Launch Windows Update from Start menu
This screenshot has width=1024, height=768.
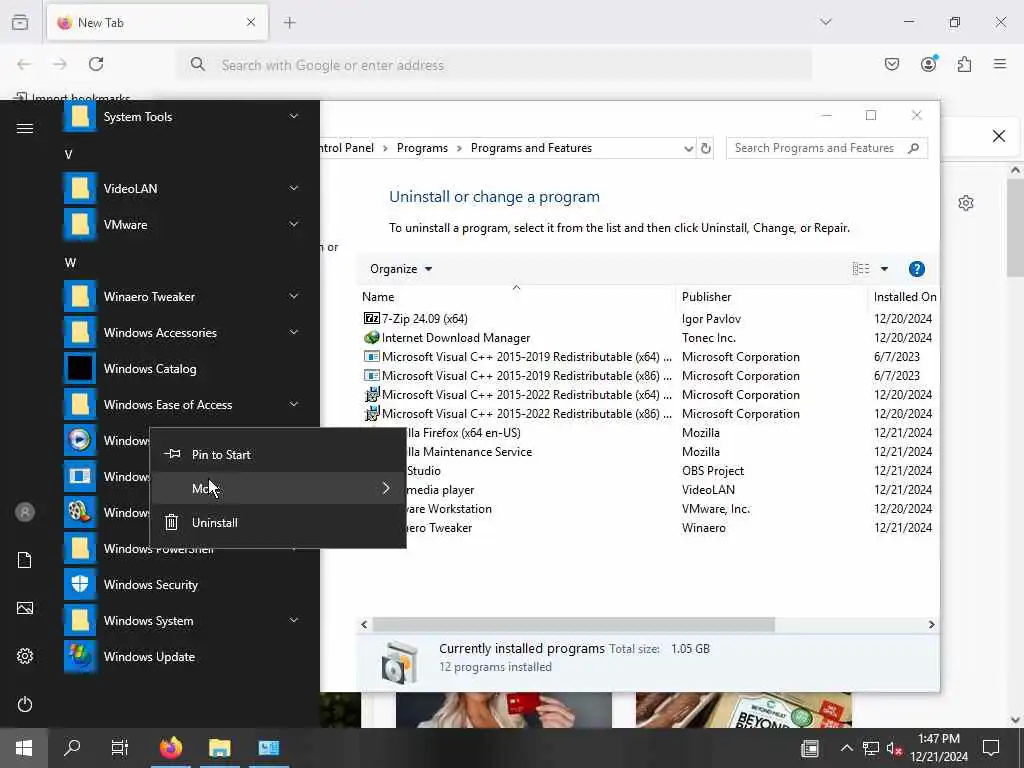[x=182, y=657]
